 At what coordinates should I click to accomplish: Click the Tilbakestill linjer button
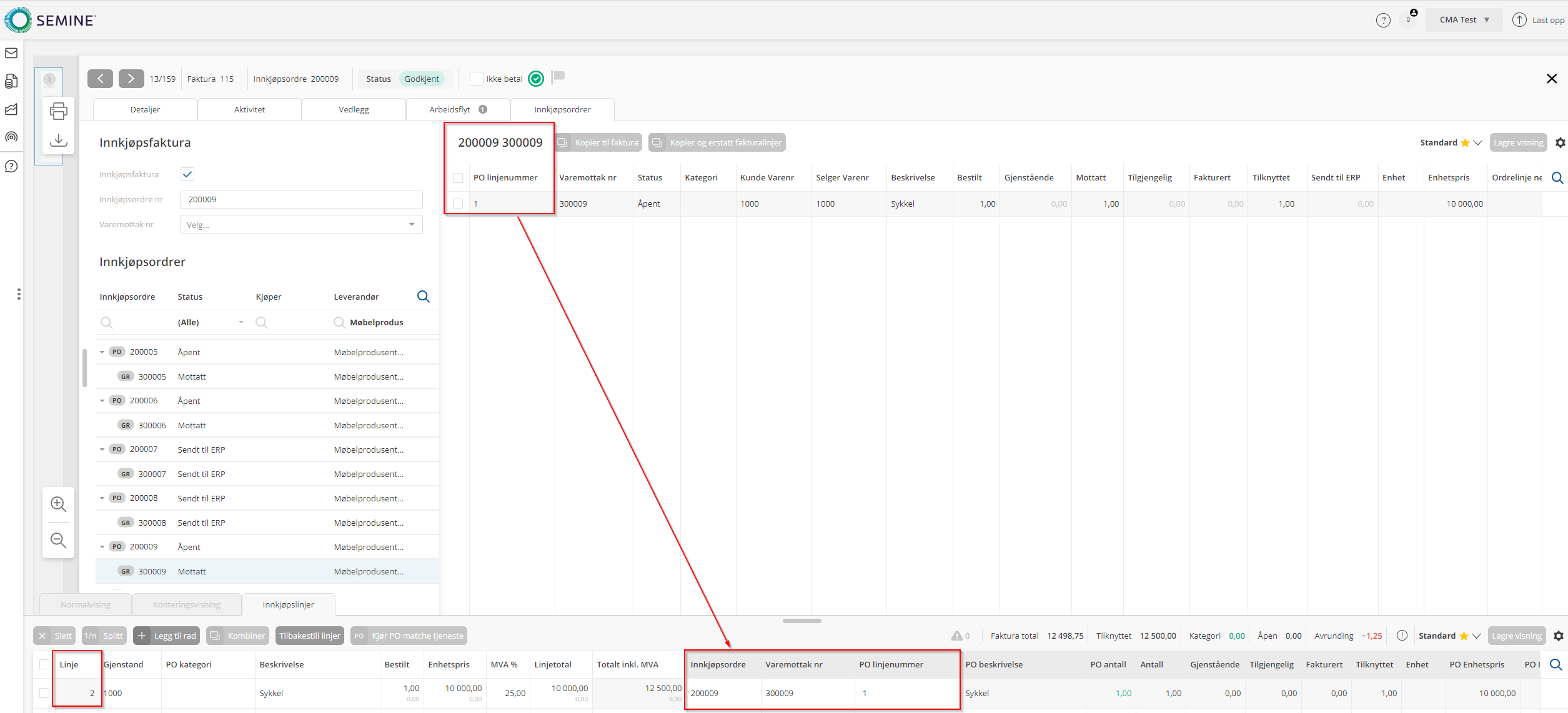point(309,636)
